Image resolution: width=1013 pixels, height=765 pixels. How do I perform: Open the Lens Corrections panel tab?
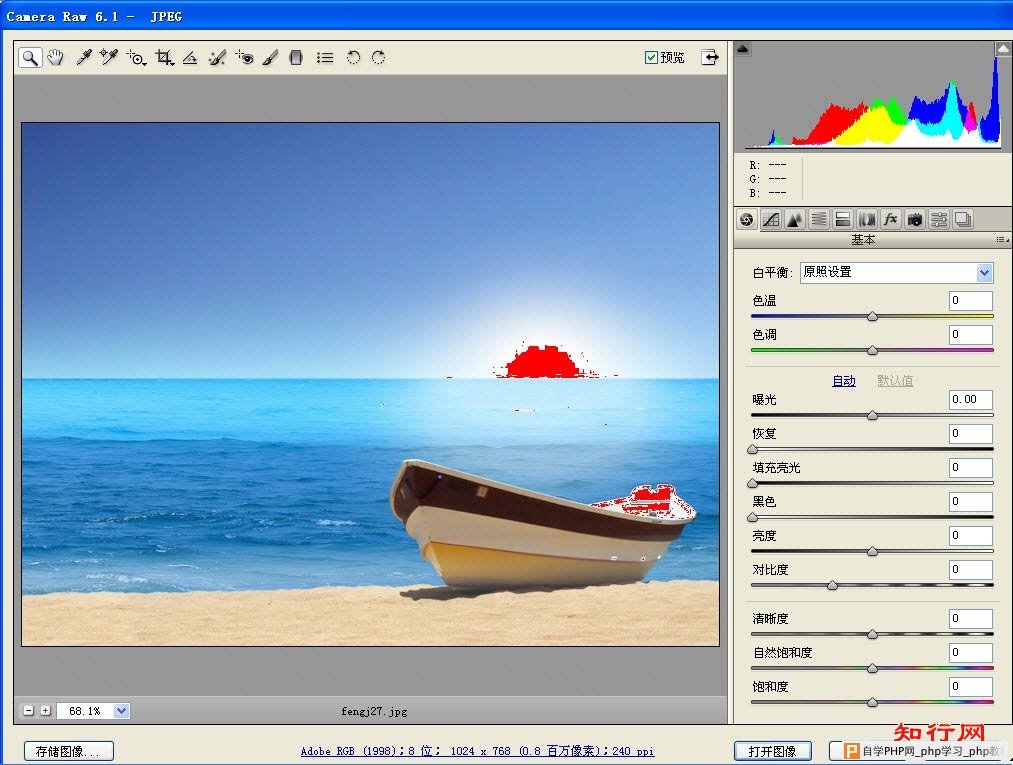pyautogui.click(x=866, y=220)
